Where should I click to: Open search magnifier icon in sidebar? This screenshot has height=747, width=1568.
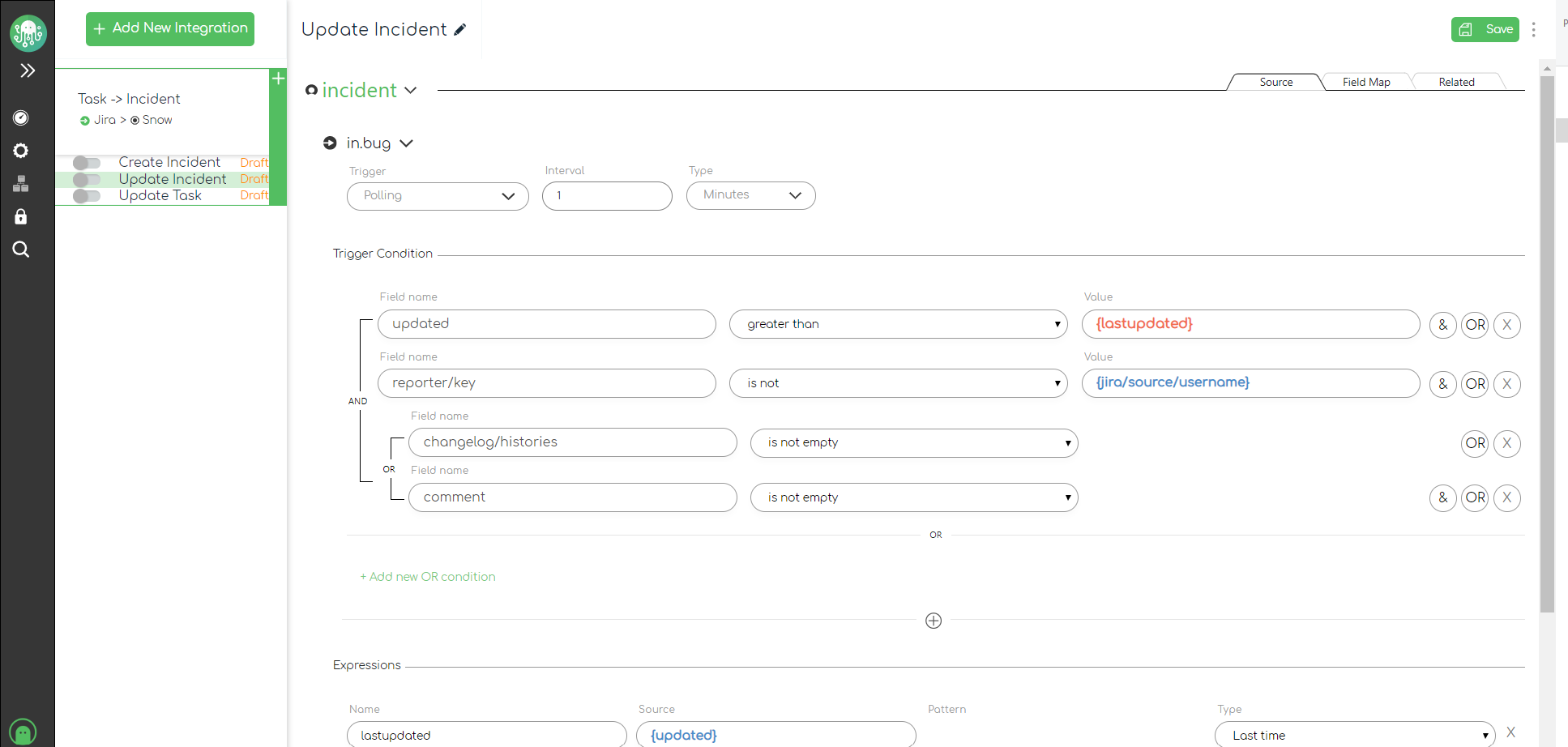[21, 250]
